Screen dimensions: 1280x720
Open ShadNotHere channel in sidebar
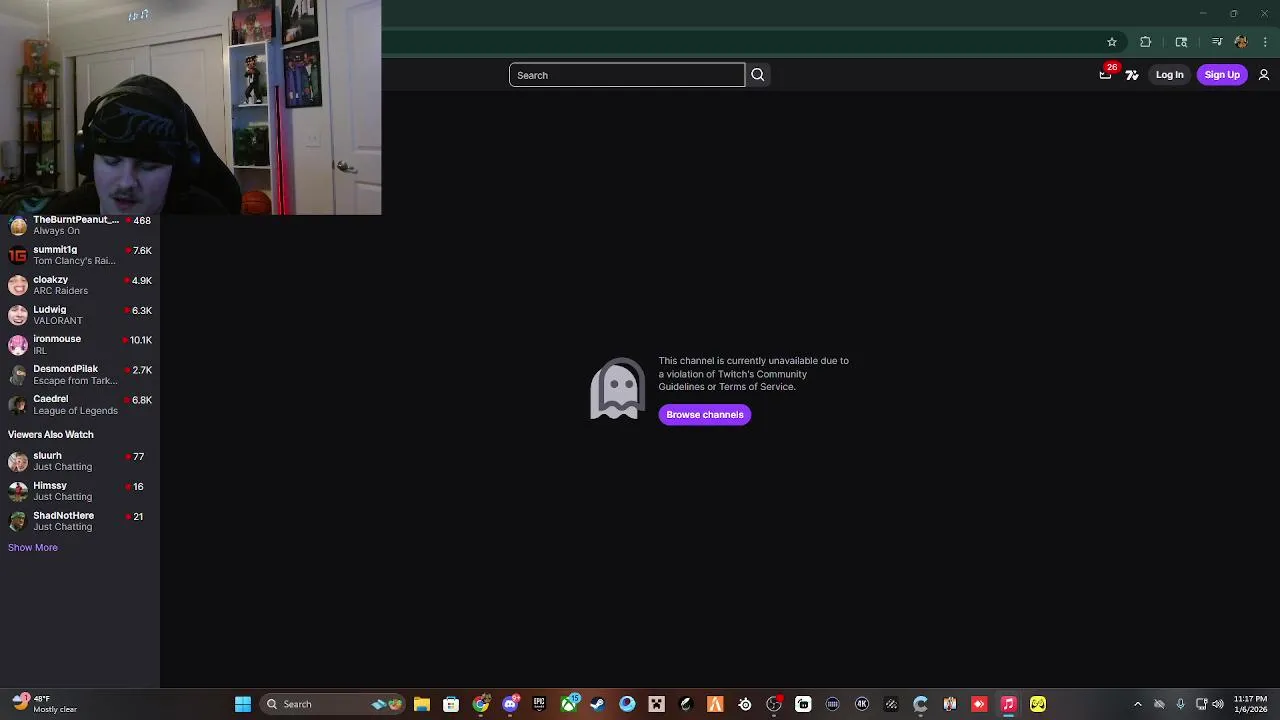(x=80, y=521)
